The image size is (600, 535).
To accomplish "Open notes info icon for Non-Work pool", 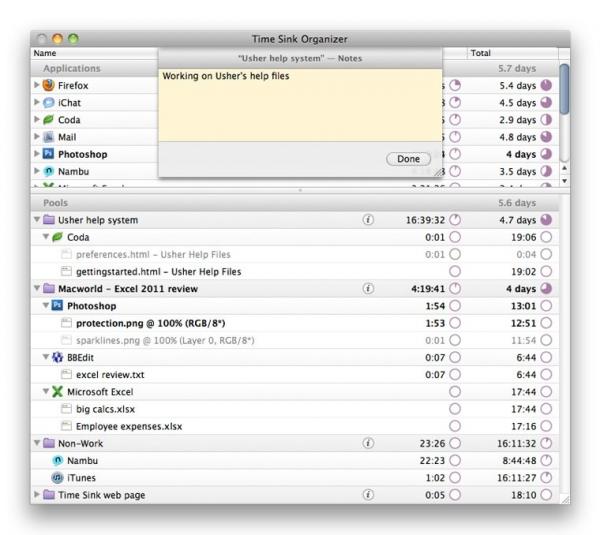I will tap(368, 443).
